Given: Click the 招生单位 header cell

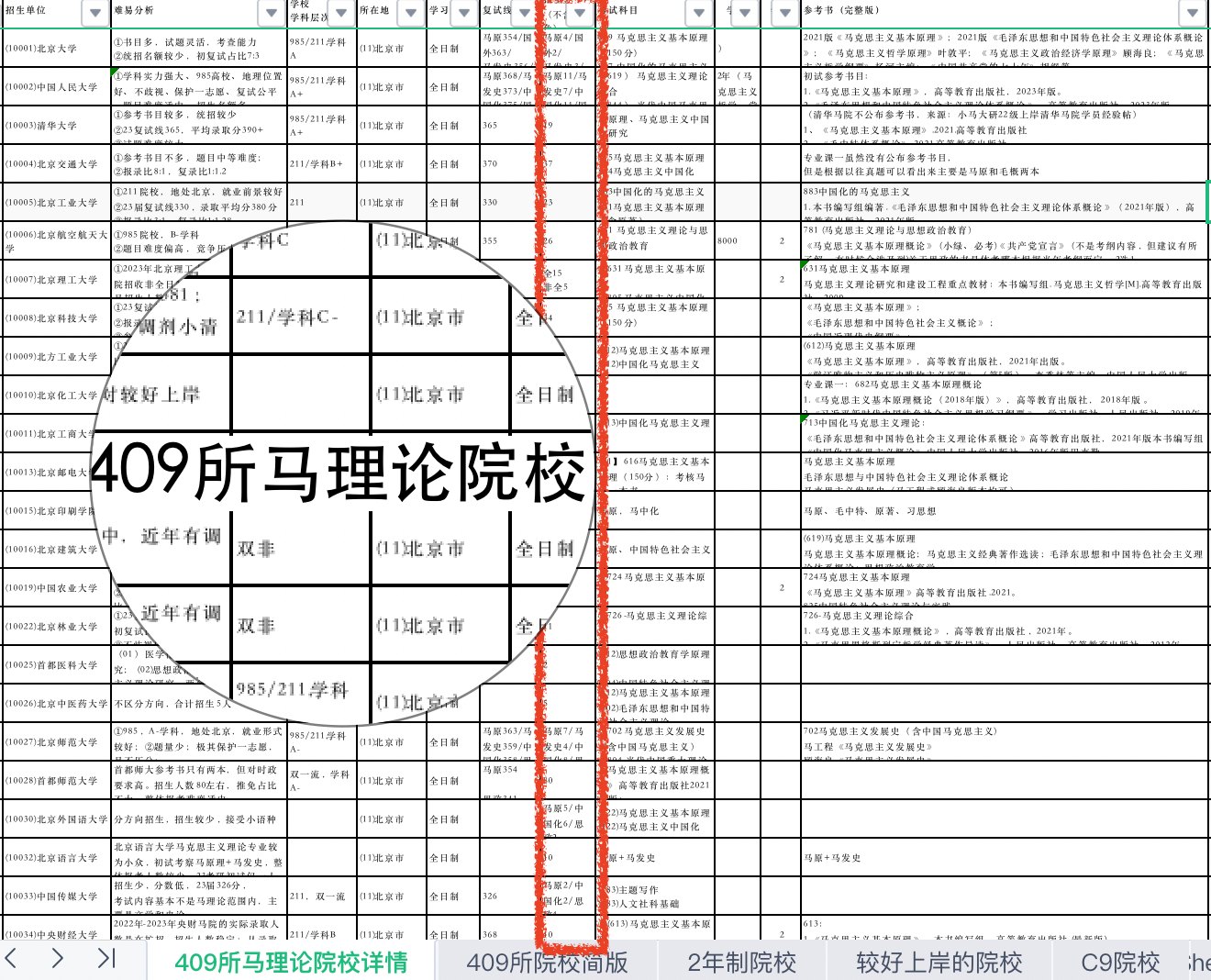Looking at the screenshot, I should [x=56, y=13].
